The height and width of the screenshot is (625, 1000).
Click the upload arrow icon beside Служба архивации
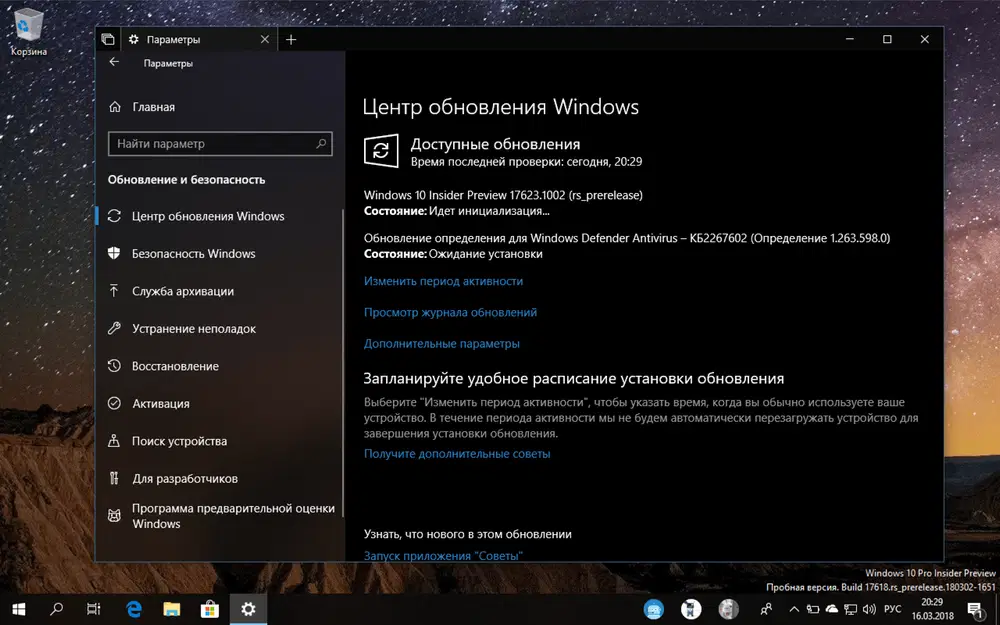click(x=114, y=291)
